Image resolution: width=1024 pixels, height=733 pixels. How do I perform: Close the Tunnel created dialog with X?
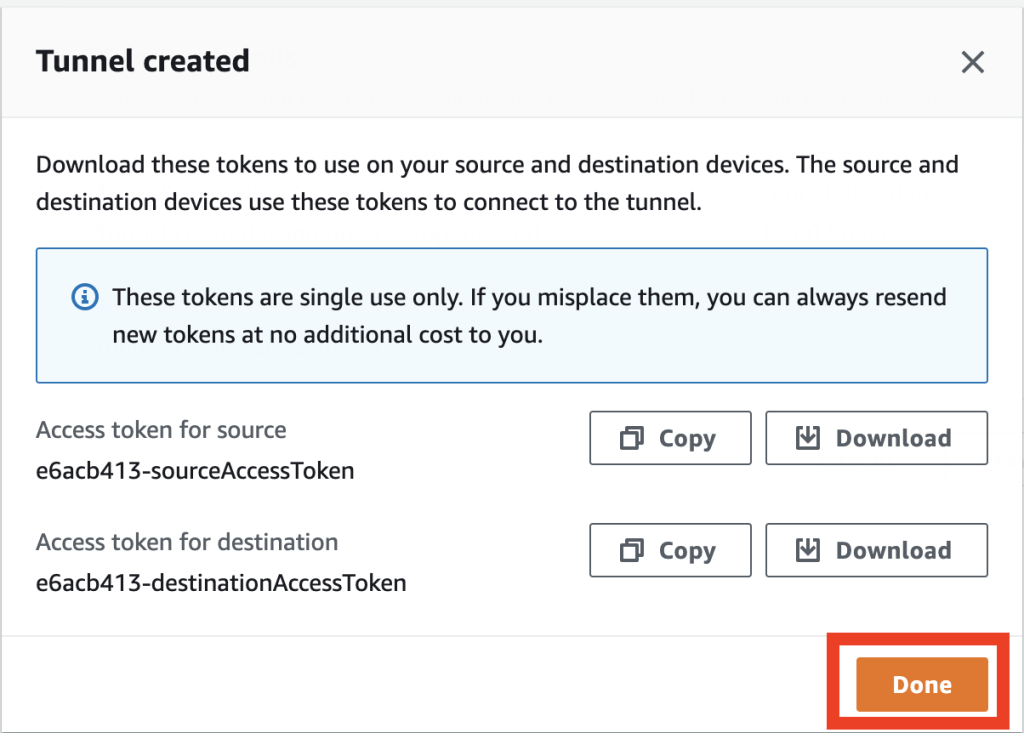tap(972, 63)
